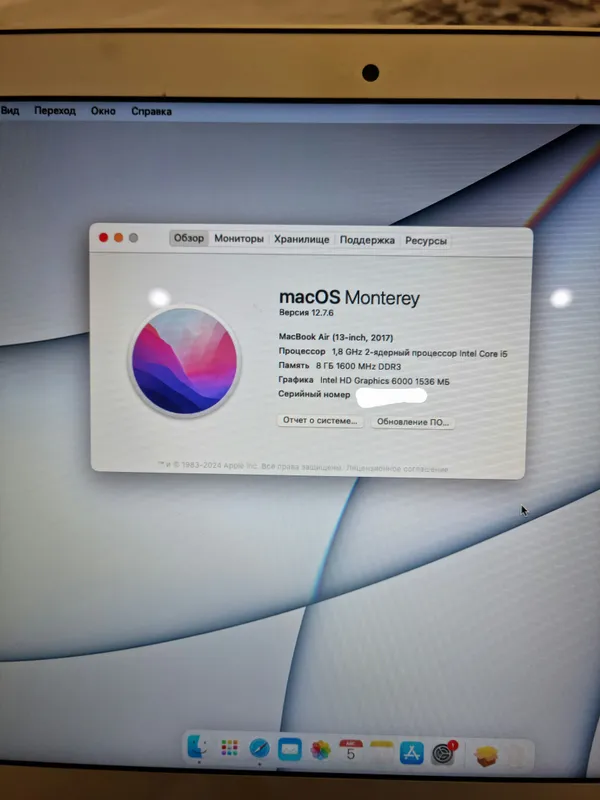600x800 pixels.
Task: Select the Ресурсы tab
Action: pyautogui.click(x=426, y=241)
